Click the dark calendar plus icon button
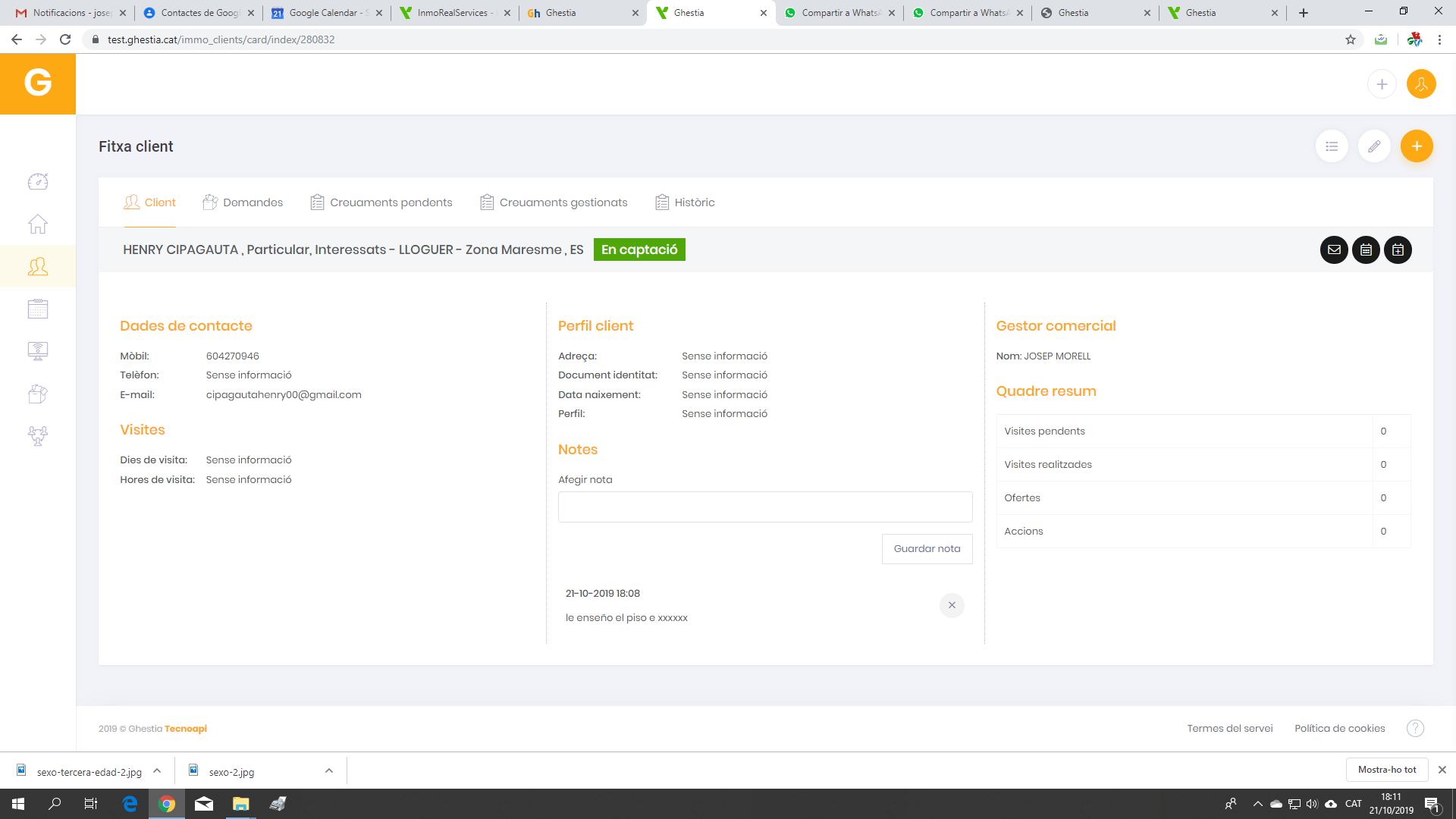The width and height of the screenshot is (1456, 819). point(1398,250)
